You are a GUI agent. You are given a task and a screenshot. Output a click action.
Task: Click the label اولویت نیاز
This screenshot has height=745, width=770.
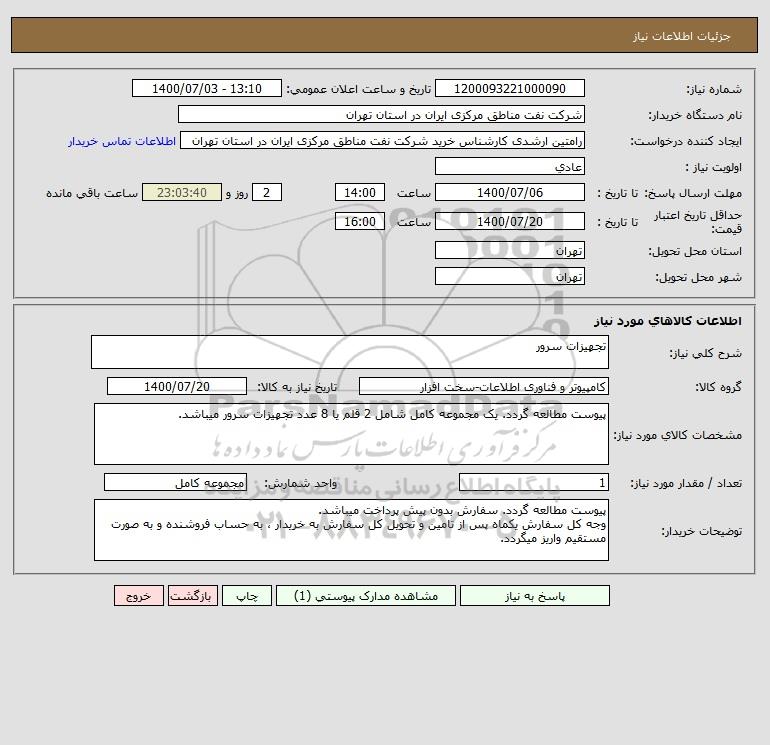(713, 167)
